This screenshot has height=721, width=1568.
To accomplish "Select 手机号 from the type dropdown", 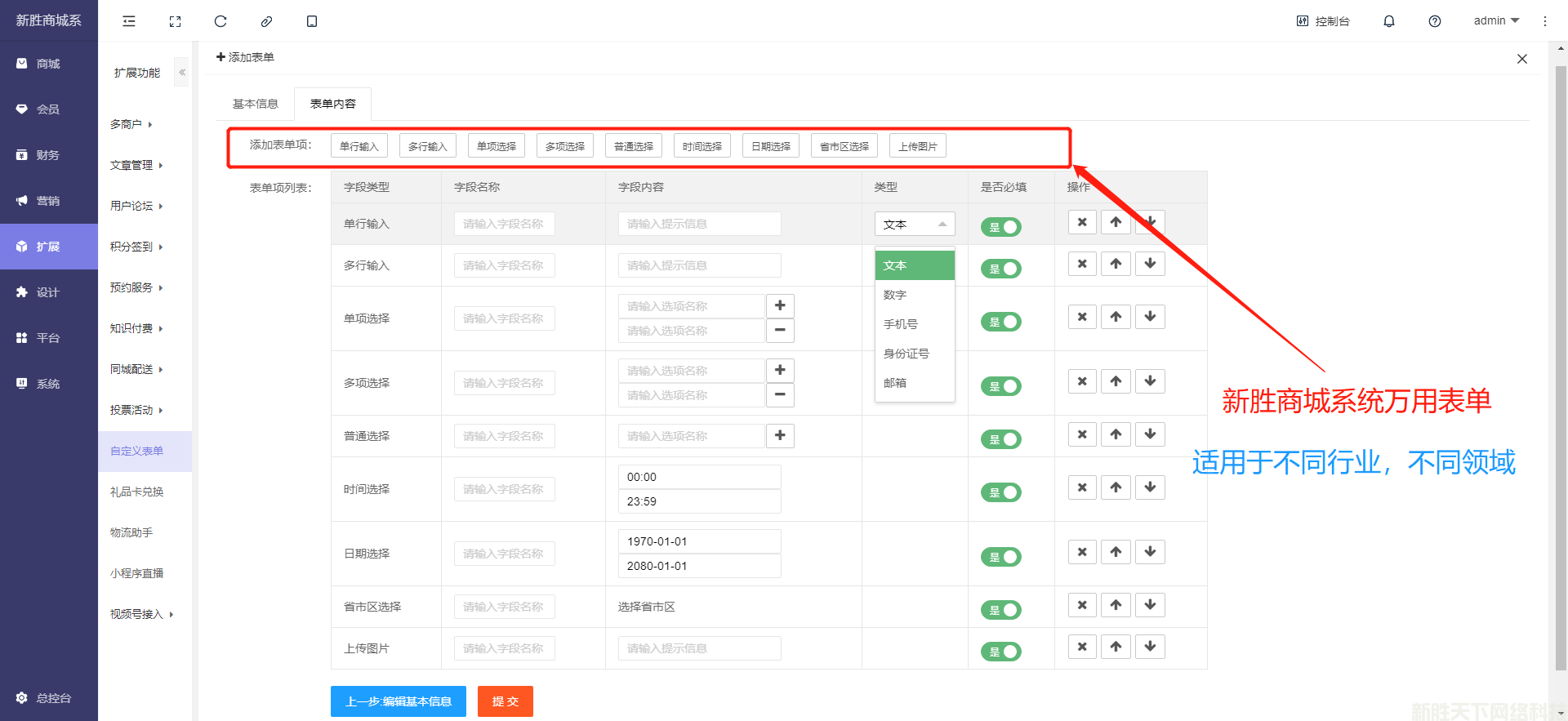I will (901, 324).
